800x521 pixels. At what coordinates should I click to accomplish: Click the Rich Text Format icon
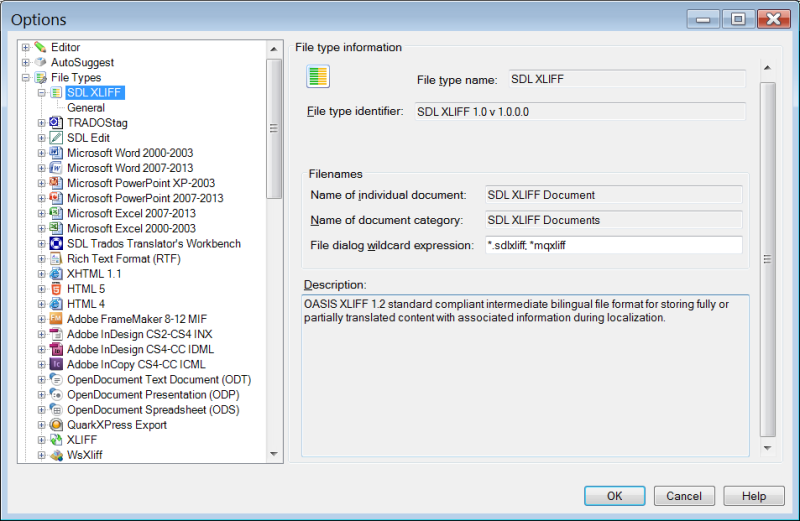56,259
